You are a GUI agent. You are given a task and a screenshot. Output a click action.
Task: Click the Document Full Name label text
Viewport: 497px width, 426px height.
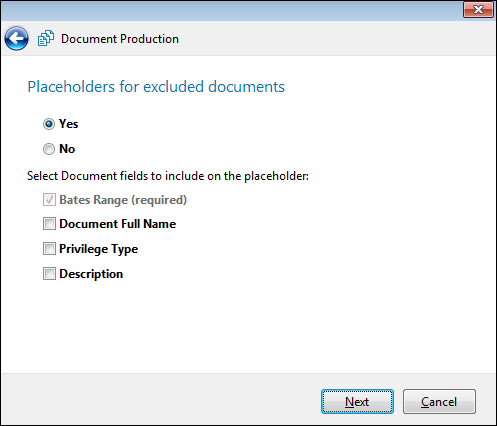117,224
